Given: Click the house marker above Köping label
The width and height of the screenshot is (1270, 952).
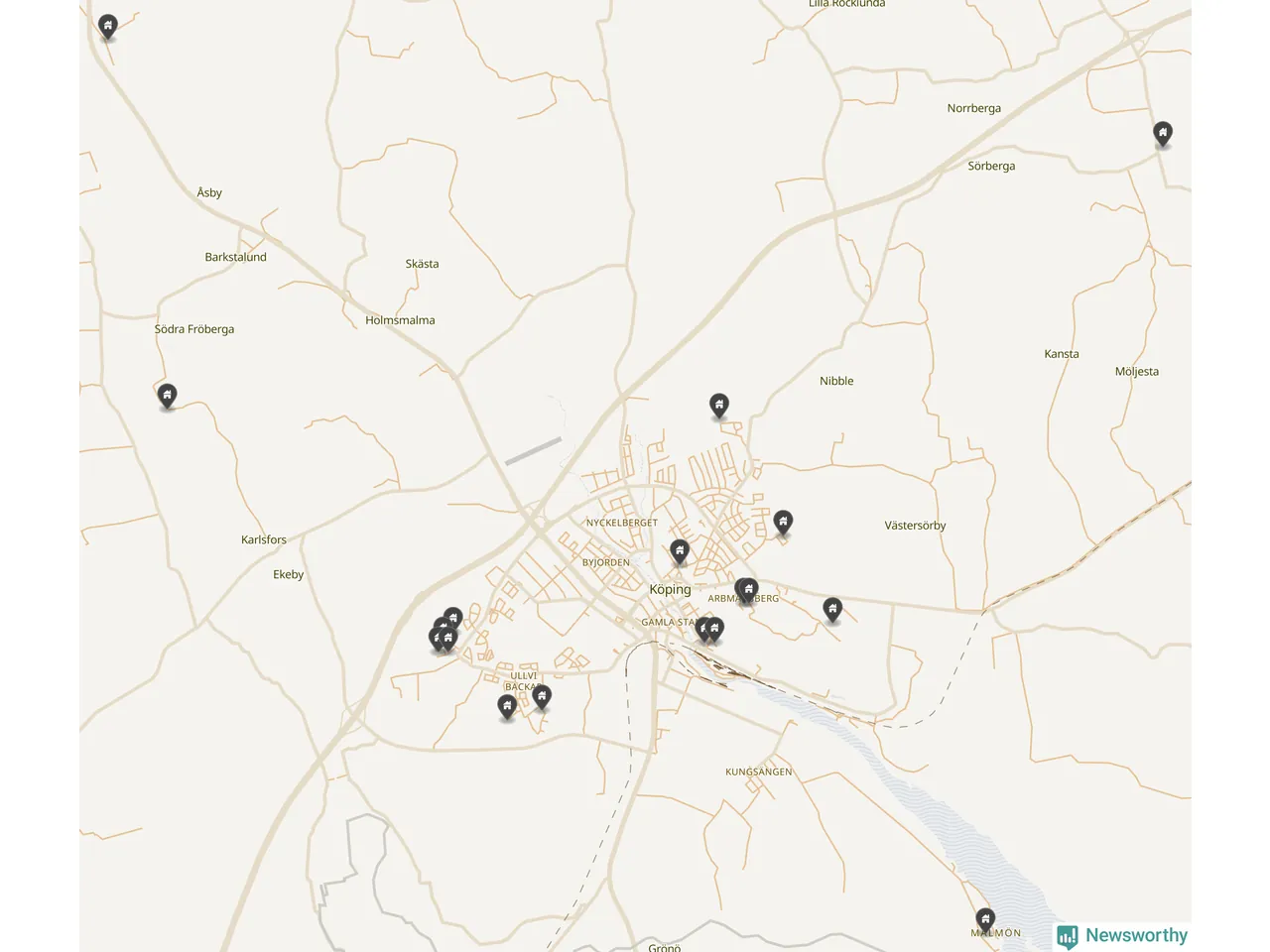Looking at the screenshot, I should click(x=680, y=551).
